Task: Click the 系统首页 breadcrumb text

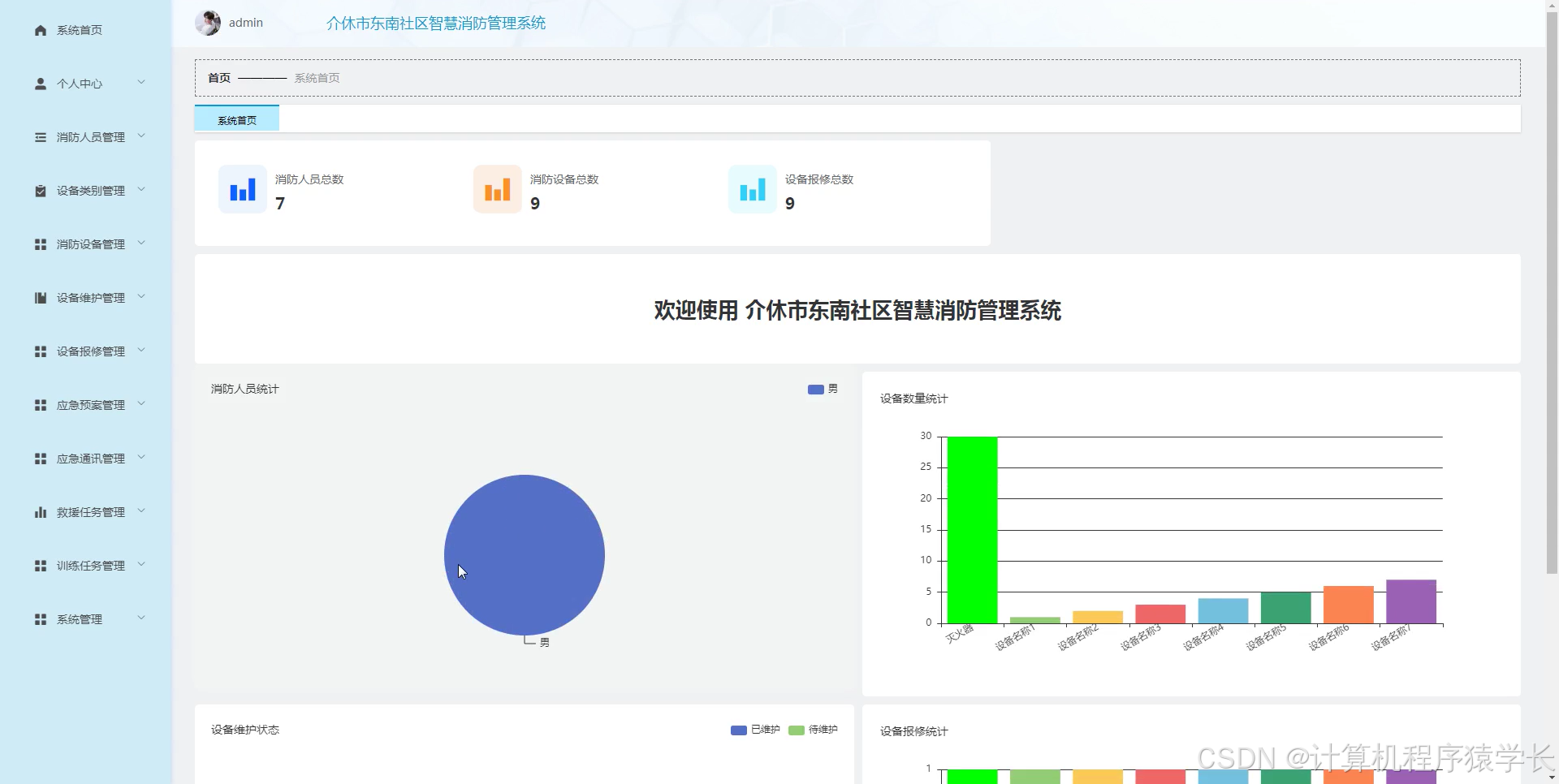Action: point(317,78)
